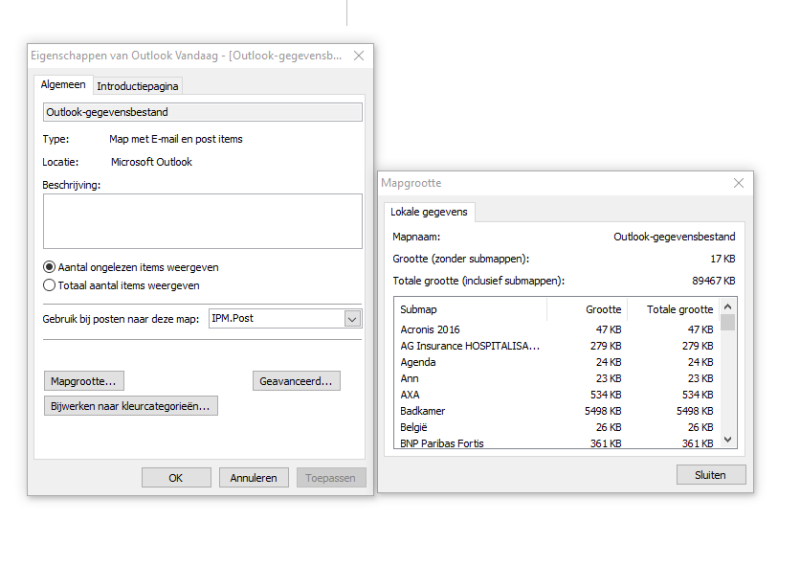Open the IPM.Post dropdown list

[352, 319]
